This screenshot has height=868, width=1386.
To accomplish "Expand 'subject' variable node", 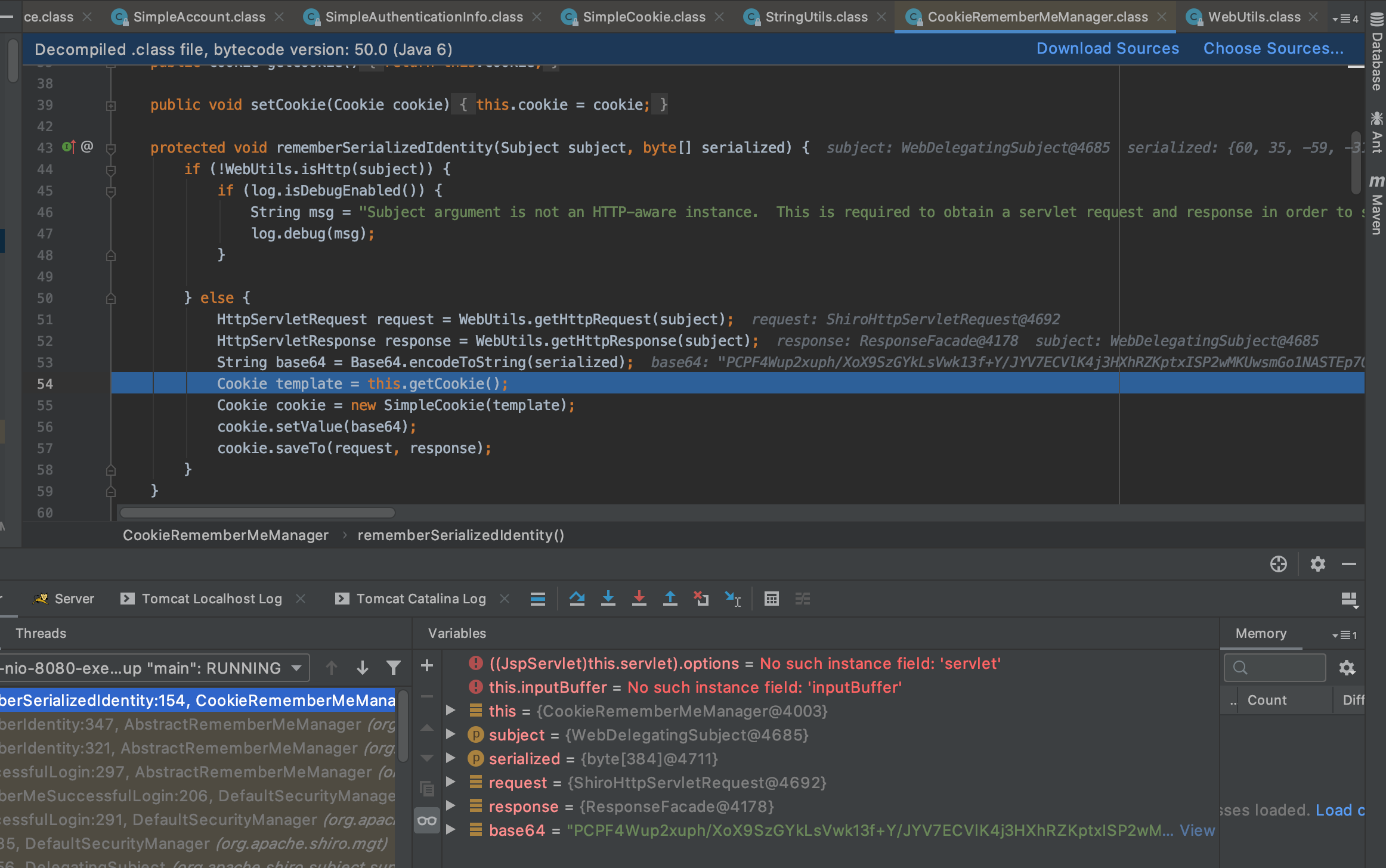I will click(x=451, y=734).
